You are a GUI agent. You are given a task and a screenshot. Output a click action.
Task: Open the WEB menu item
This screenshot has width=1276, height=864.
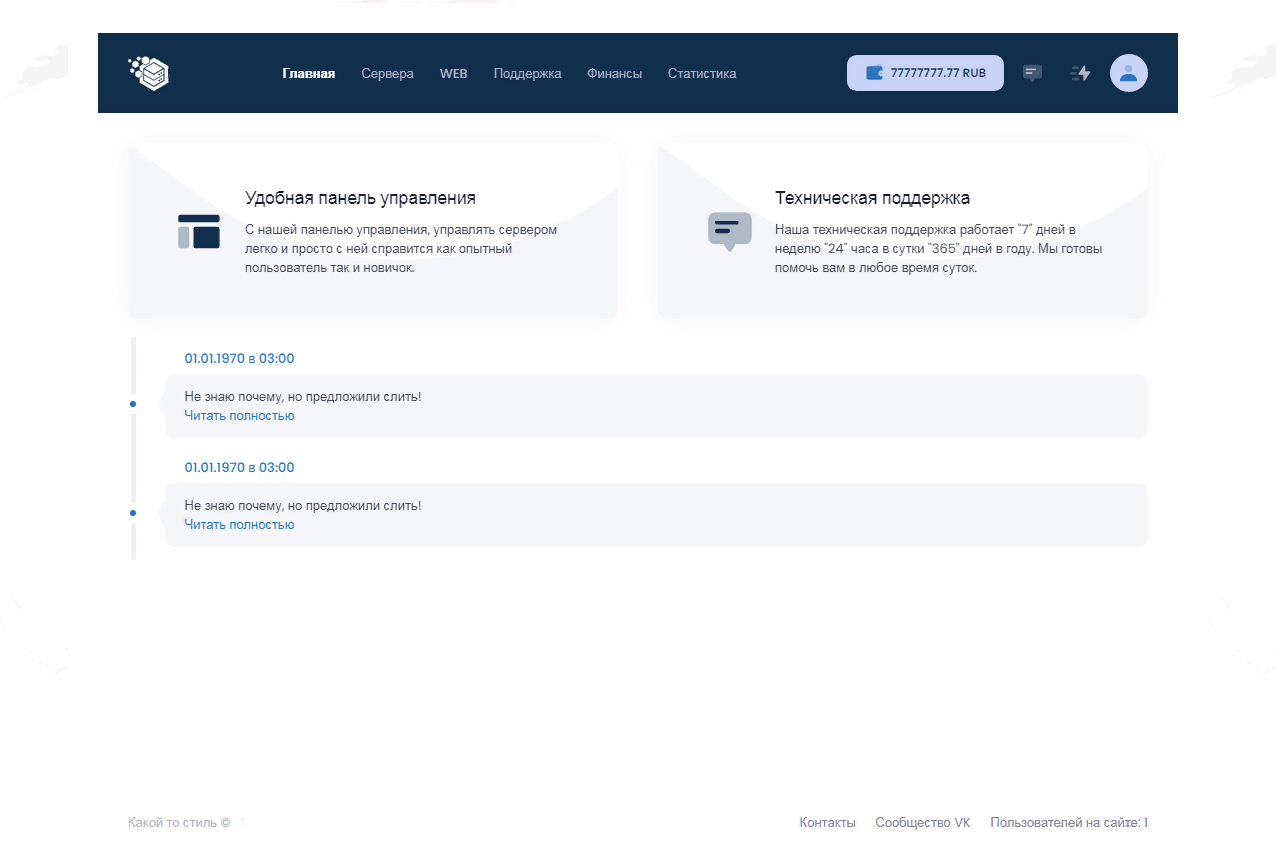[x=453, y=73]
